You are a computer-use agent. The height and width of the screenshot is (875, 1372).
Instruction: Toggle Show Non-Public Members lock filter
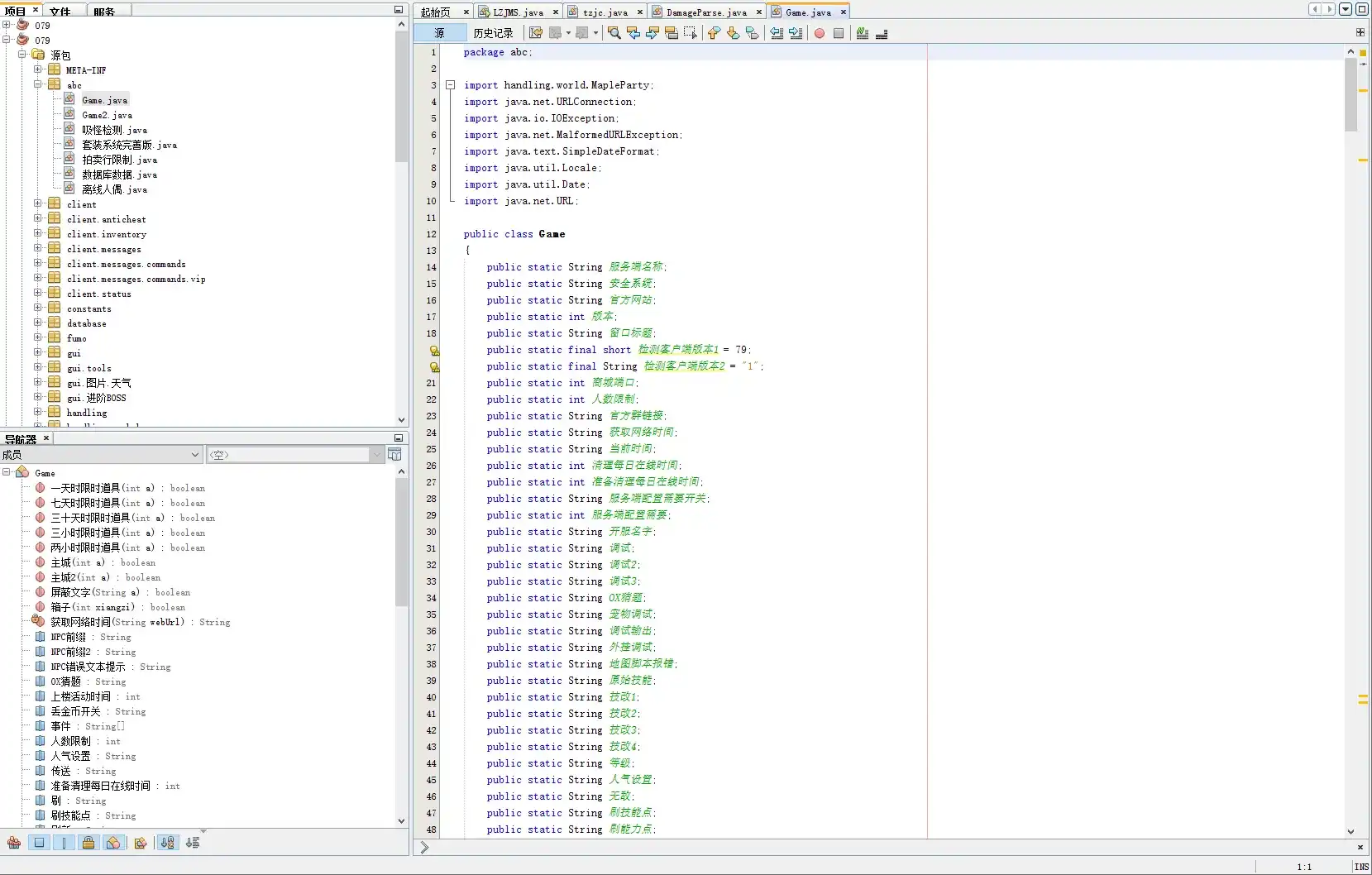tap(88, 843)
